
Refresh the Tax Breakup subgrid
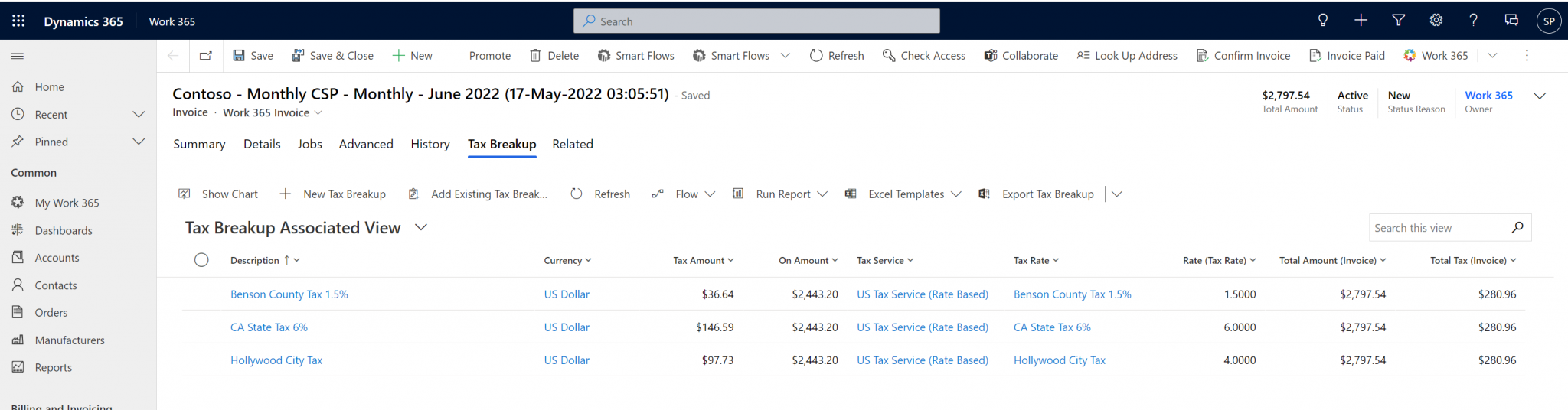600,194
